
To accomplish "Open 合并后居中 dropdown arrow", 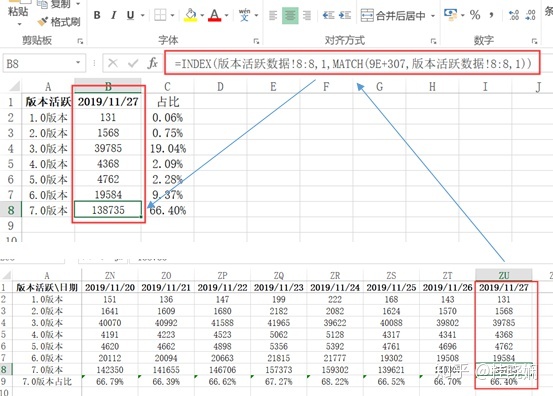I will [433, 16].
